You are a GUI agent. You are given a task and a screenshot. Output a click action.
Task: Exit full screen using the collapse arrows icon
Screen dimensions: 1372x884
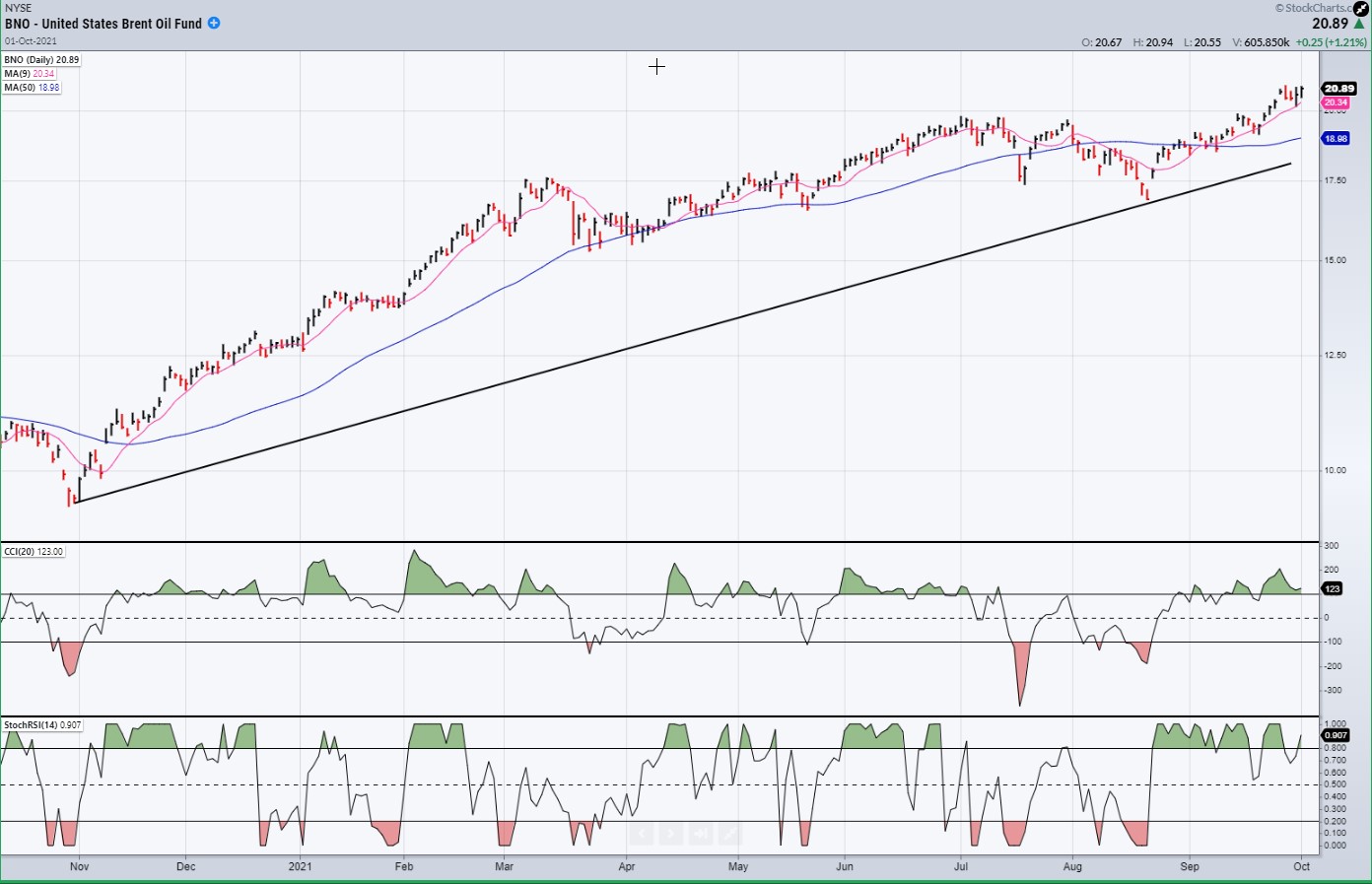(x=1361, y=9)
